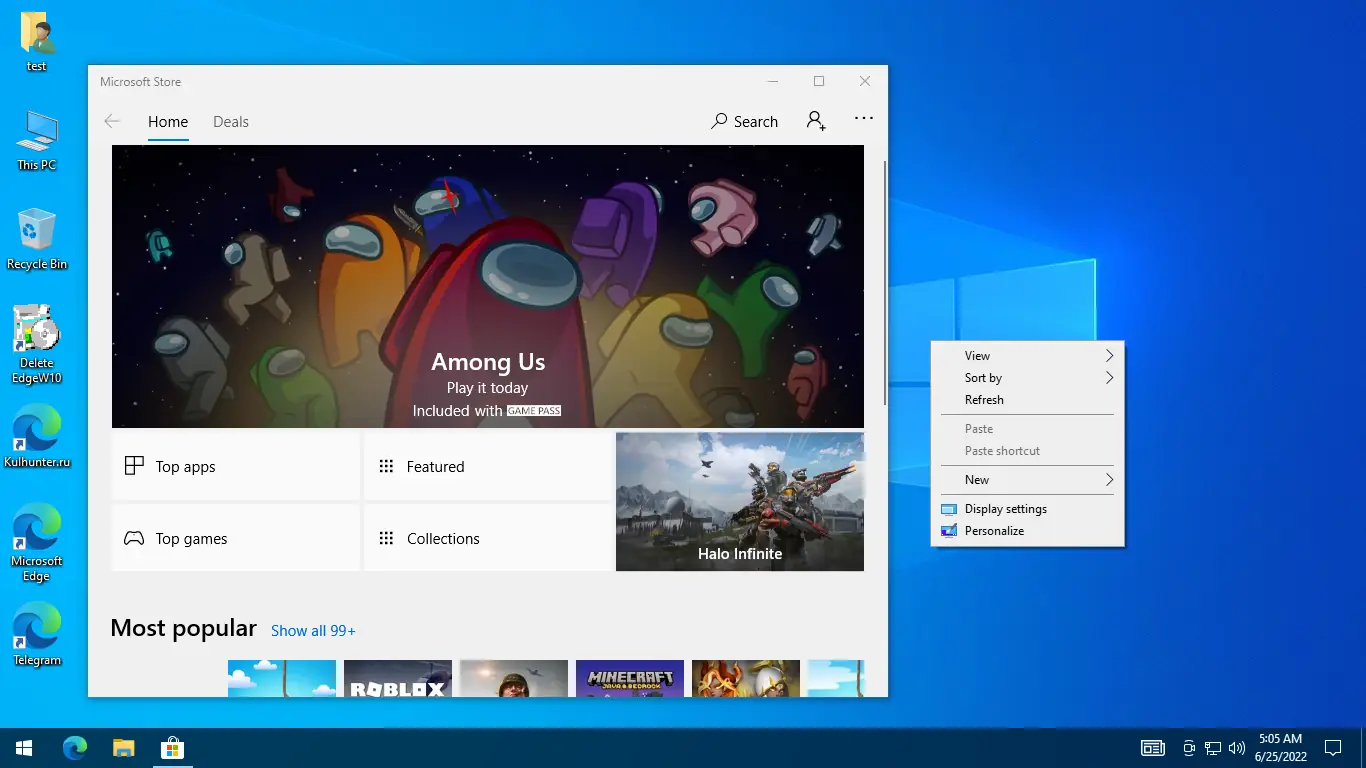Open the Among Us featured banner
This screenshot has height=768, width=1366.
pyautogui.click(x=488, y=286)
